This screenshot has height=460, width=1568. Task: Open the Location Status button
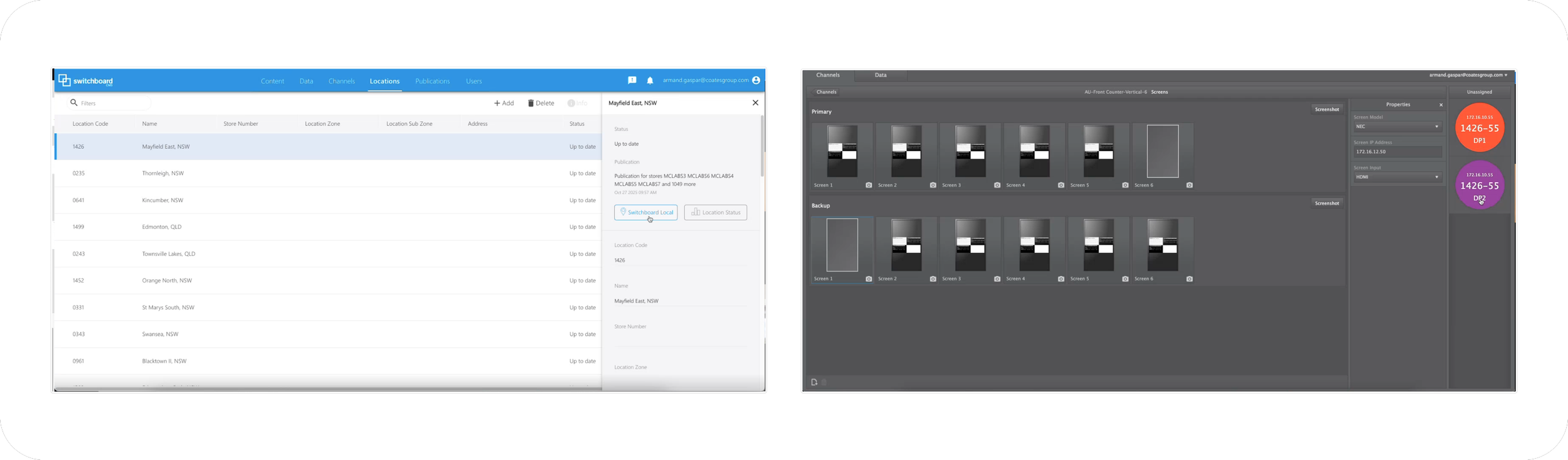click(x=716, y=212)
